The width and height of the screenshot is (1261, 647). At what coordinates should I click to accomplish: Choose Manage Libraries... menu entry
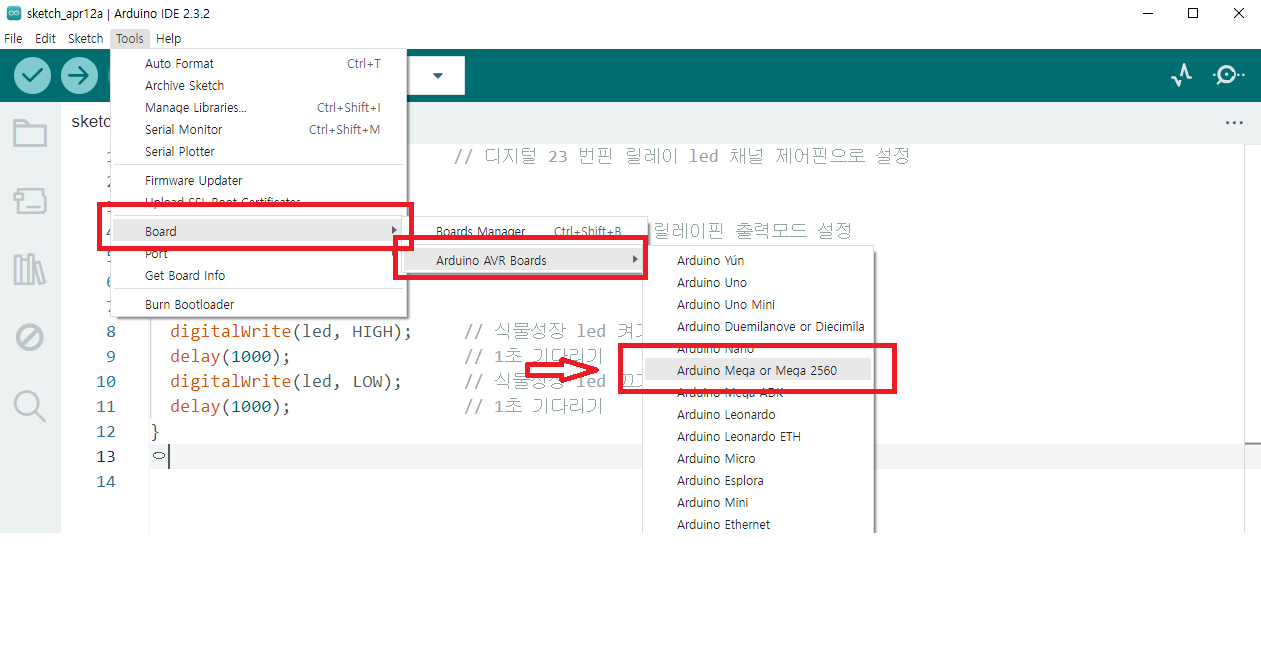260,107
